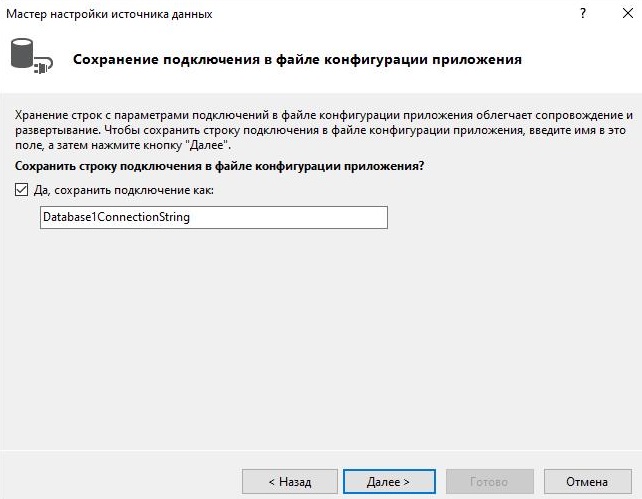Click the heading 'Сохранение подключения в файле конфигурации приложения'
Viewport: 642px width, 499px height.
pyautogui.click(x=297, y=59)
